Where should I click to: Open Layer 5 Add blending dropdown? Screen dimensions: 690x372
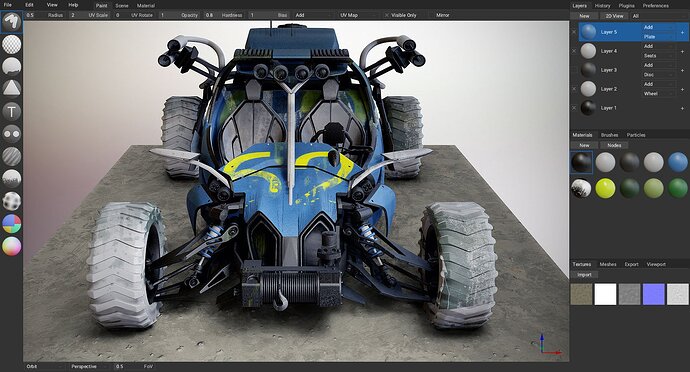[x=658, y=27]
